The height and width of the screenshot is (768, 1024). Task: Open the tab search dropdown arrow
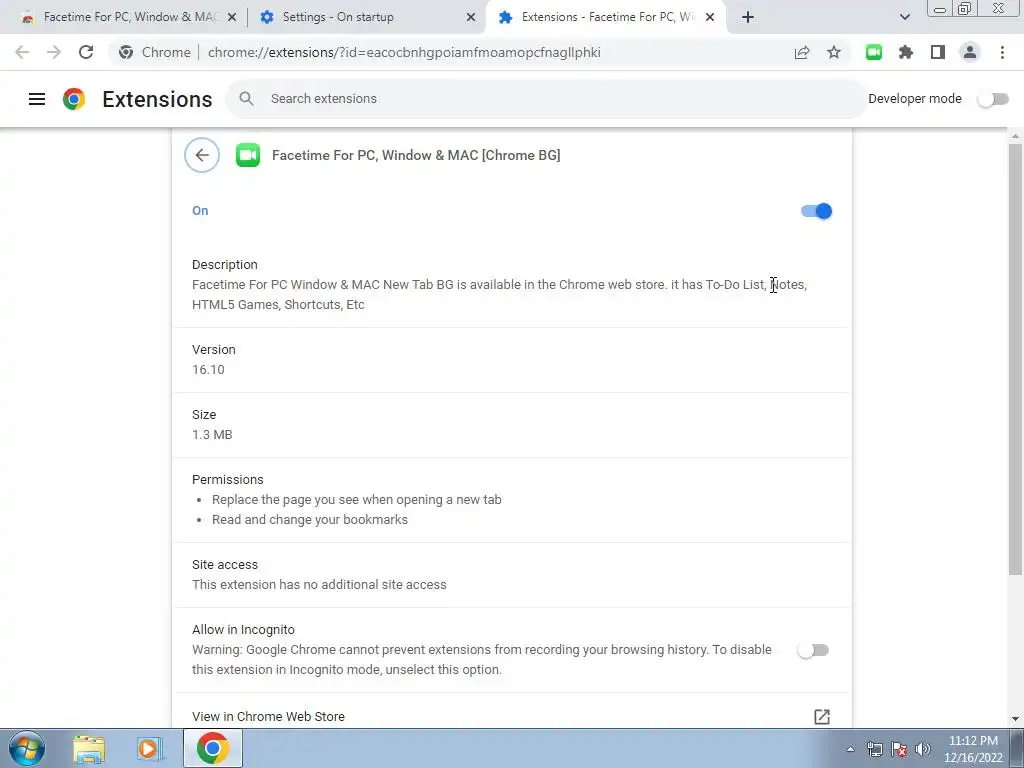pyautogui.click(x=904, y=17)
